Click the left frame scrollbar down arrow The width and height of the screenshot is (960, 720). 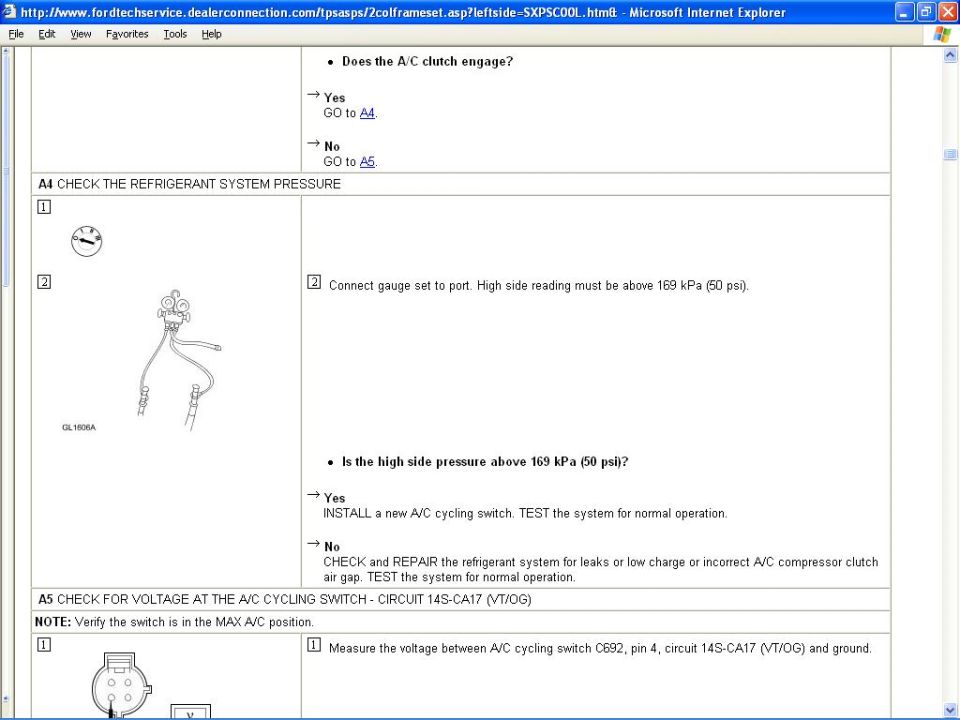tap(6, 699)
